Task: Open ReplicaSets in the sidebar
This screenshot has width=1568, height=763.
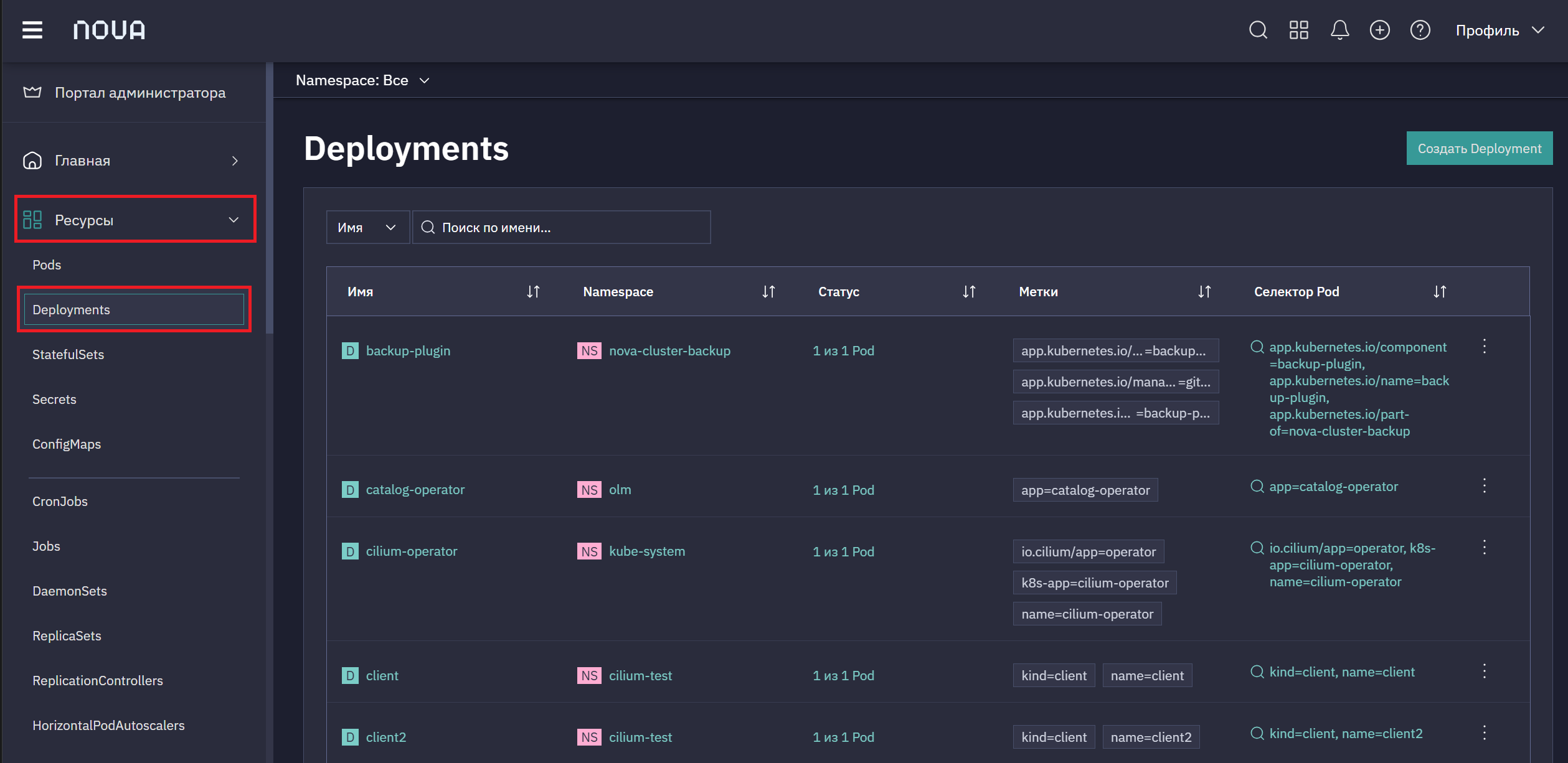Action: coord(67,635)
